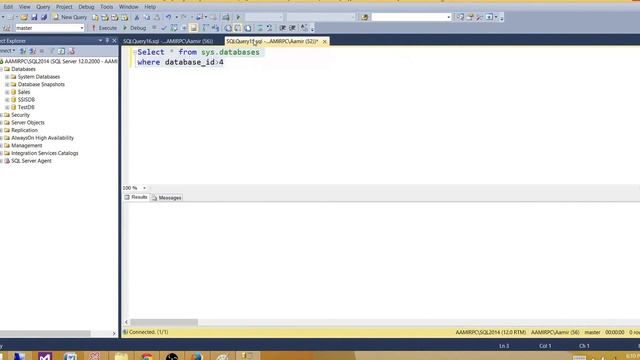Select the Management folder
The image size is (640, 360).
click(27, 146)
